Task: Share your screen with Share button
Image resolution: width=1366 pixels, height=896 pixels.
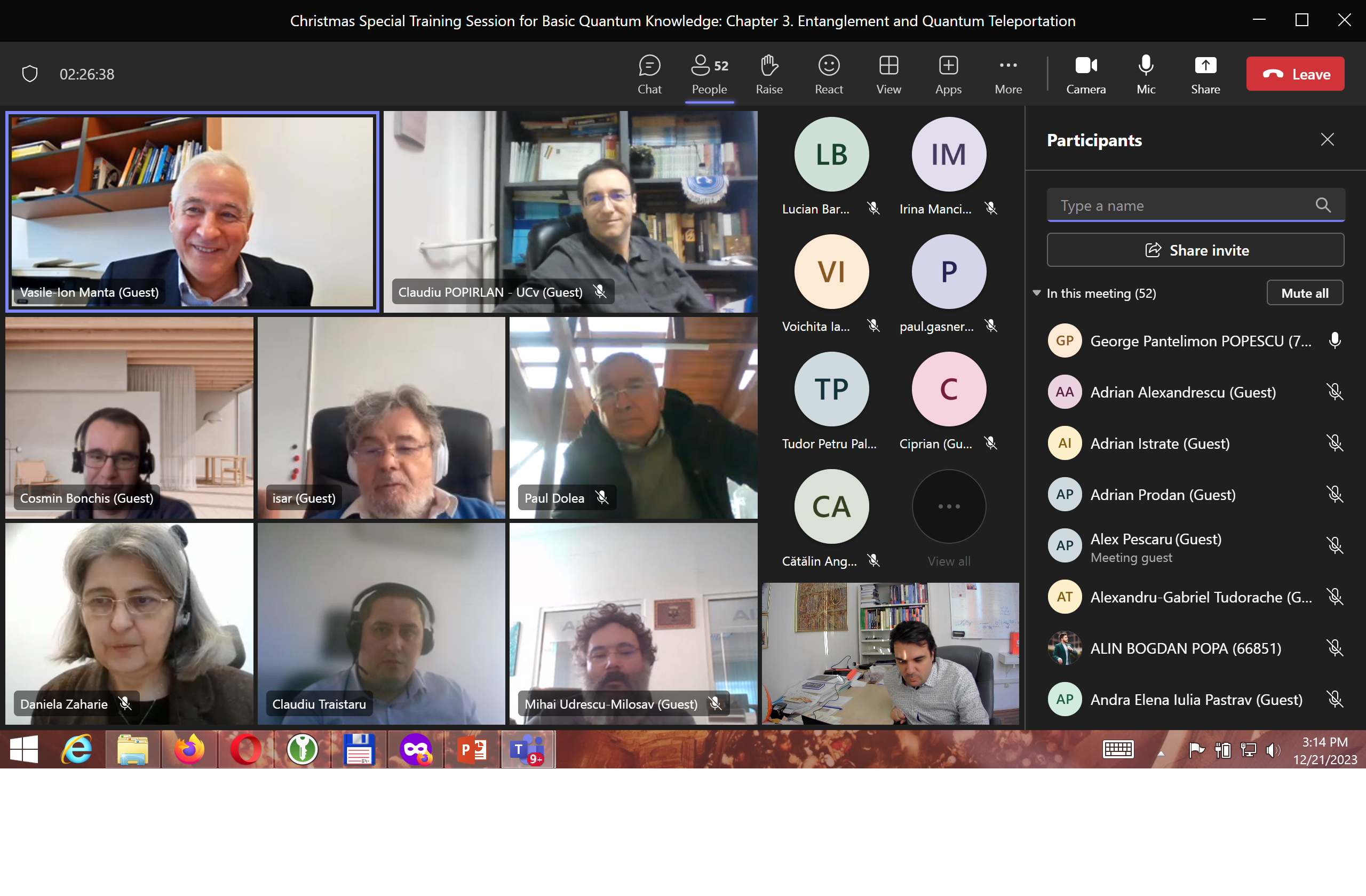Action: [x=1205, y=75]
